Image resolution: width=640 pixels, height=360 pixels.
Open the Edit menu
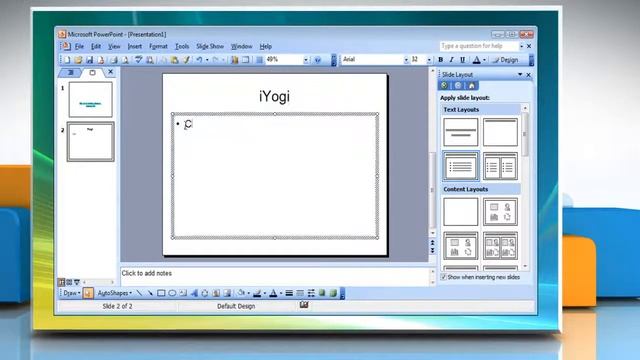point(96,47)
